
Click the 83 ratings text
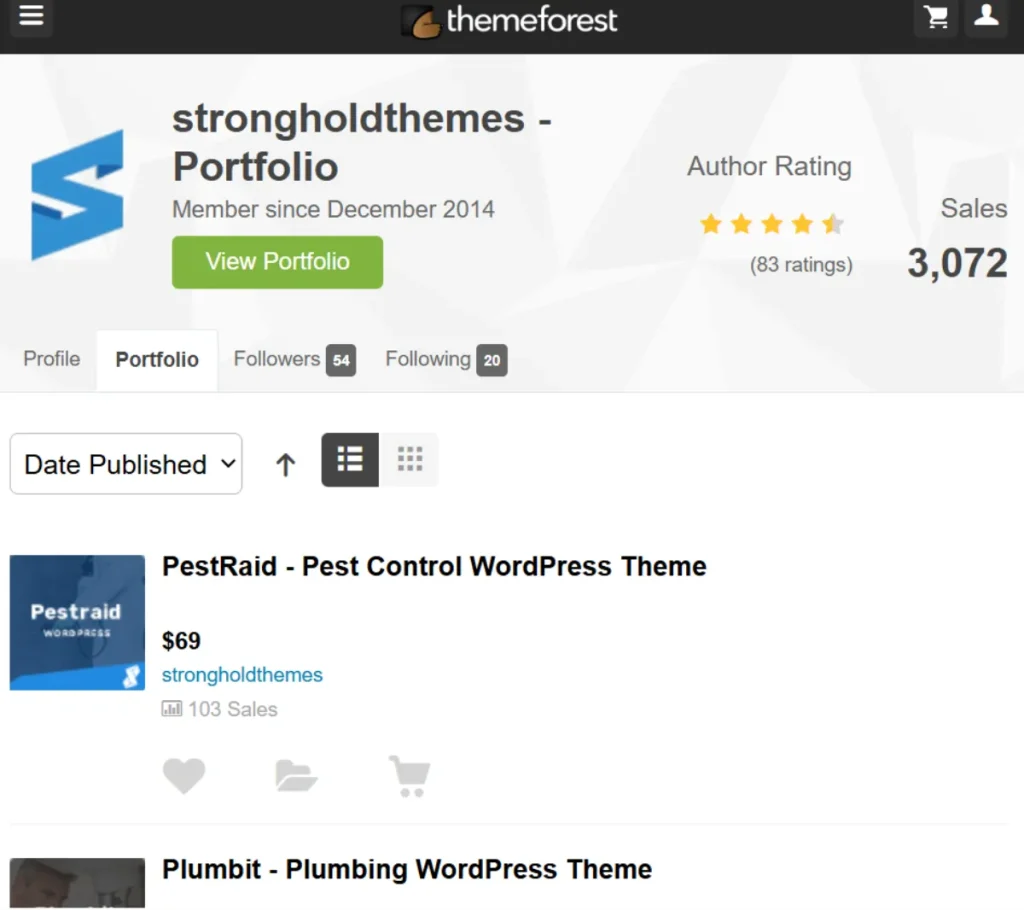(x=801, y=265)
